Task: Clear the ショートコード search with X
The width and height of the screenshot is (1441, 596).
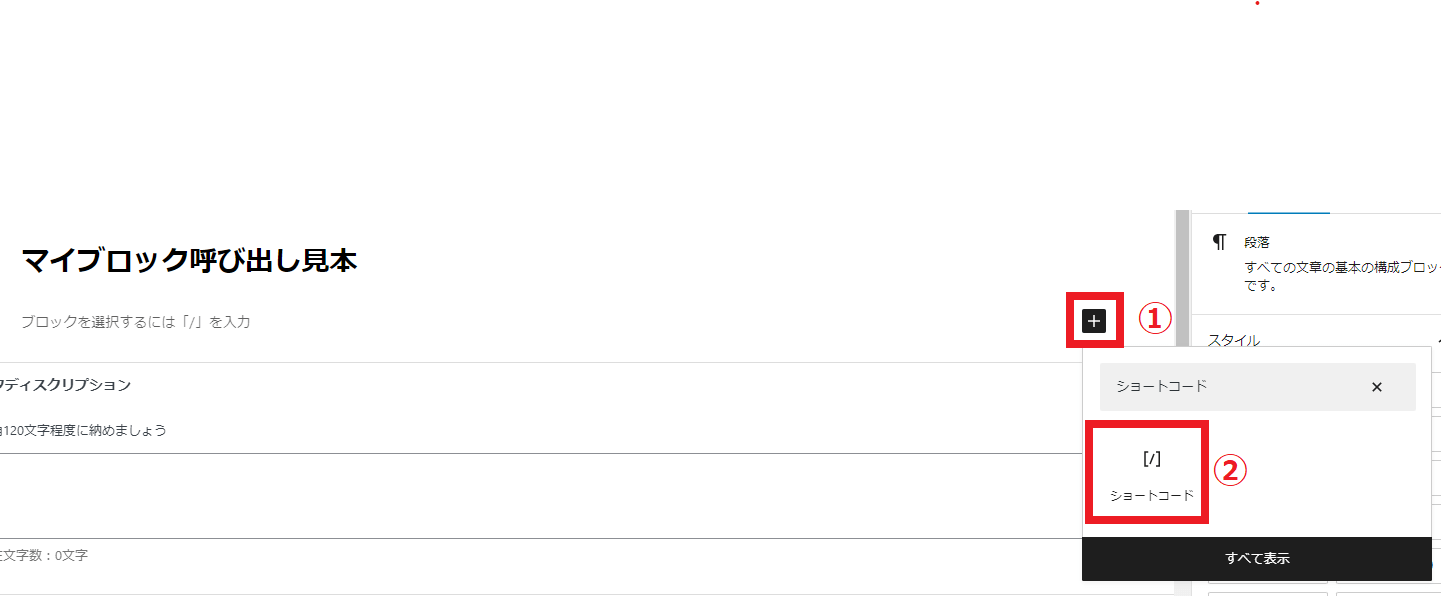Action: [1377, 387]
